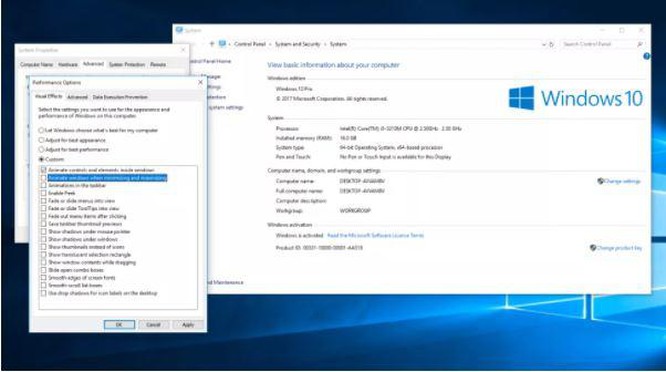Click the refresh icon beside address bar
666x372 pixels.
(x=551, y=44)
